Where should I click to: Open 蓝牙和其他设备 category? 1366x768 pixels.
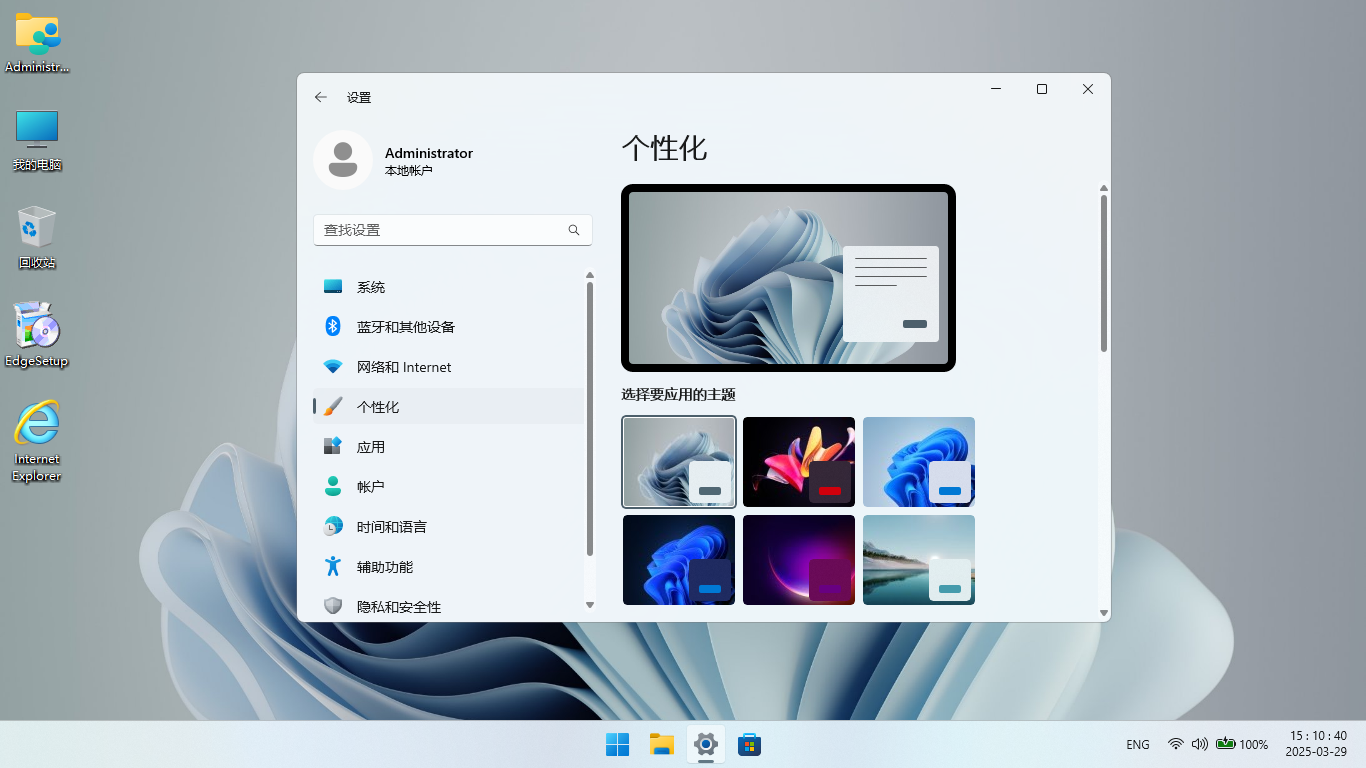(448, 327)
